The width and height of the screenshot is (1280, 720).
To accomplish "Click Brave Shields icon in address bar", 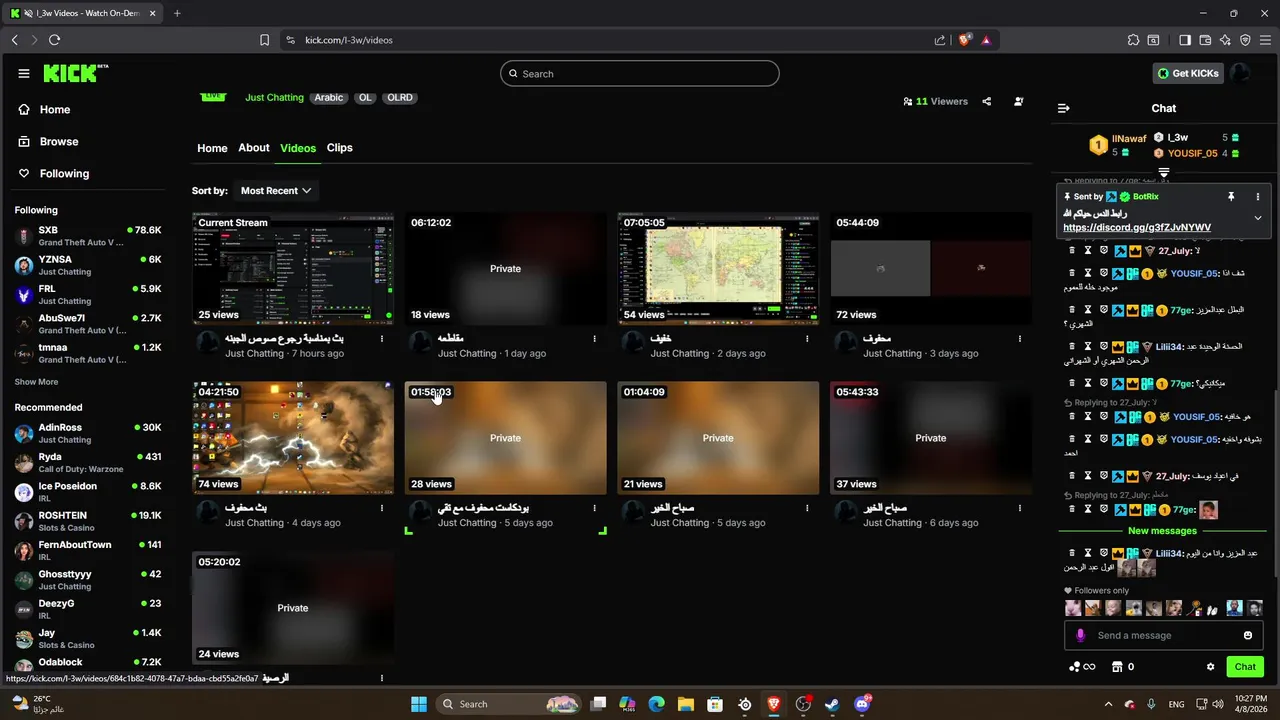I will coord(965,40).
